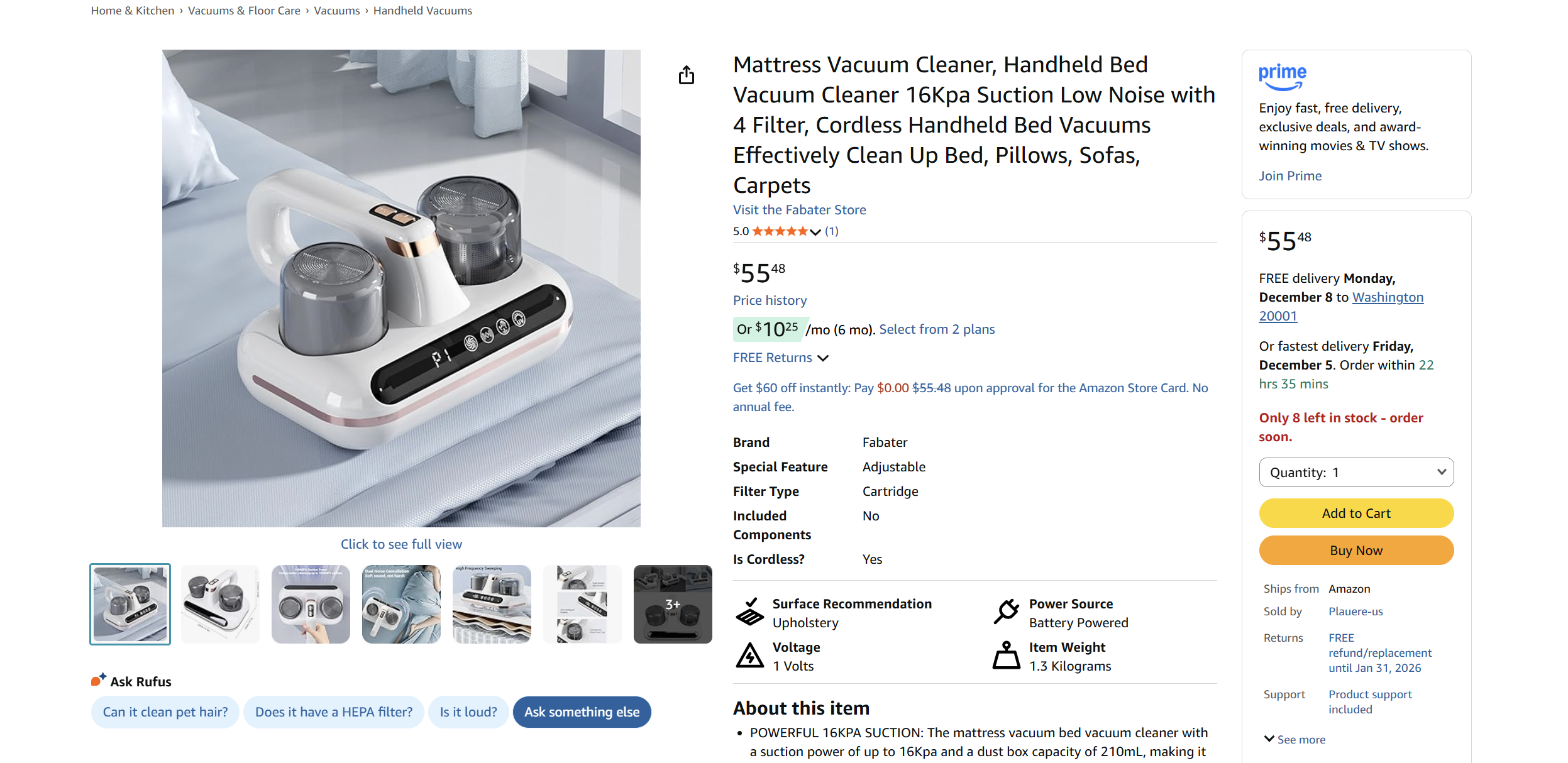Click the five-star rating icons

point(780,231)
